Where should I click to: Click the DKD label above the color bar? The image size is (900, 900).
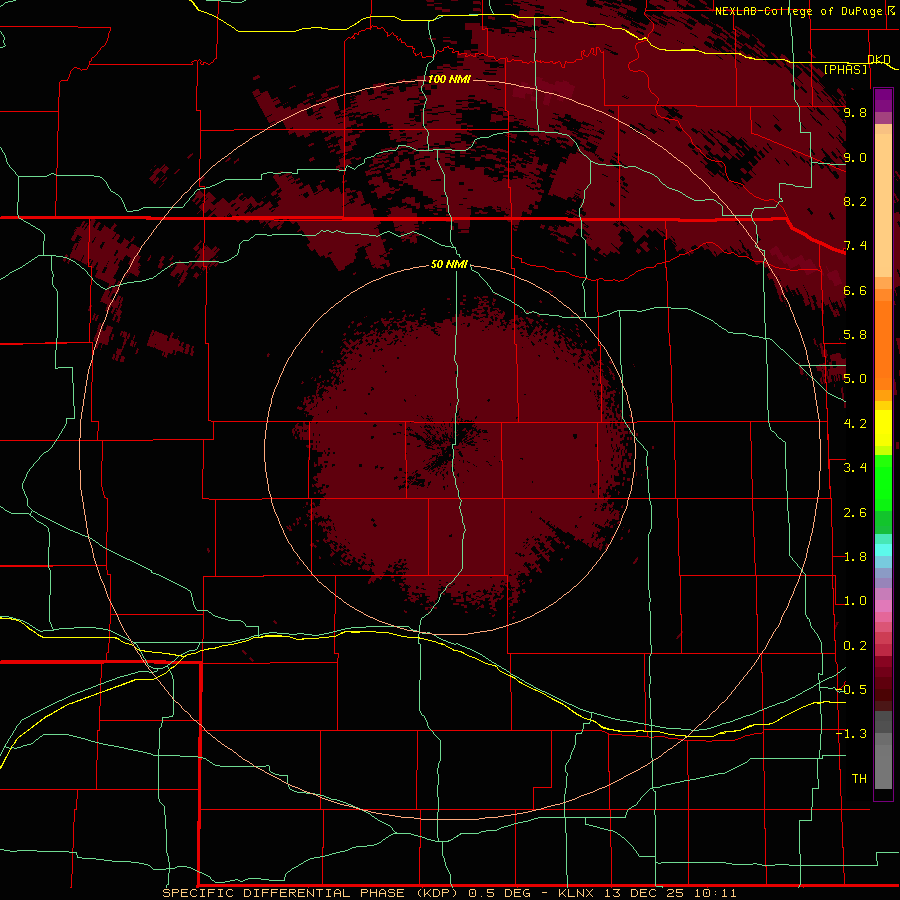879,59
